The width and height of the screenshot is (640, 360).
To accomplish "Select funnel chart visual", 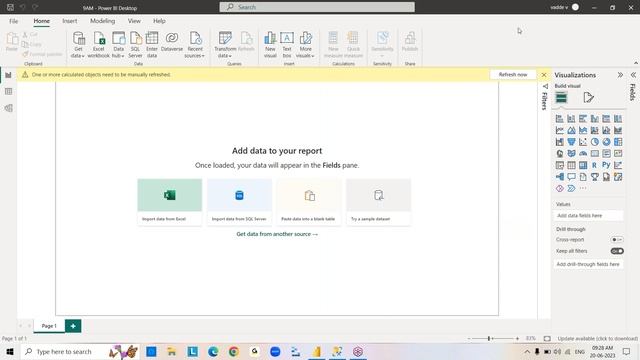I will [571, 142].
